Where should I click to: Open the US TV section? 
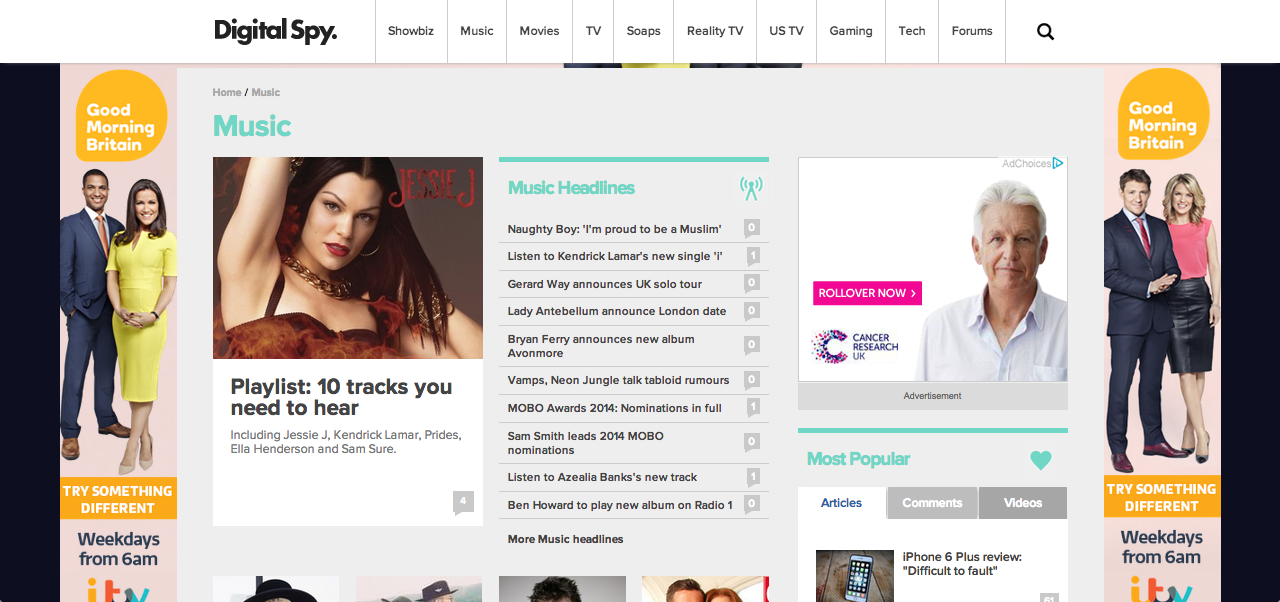click(786, 31)
